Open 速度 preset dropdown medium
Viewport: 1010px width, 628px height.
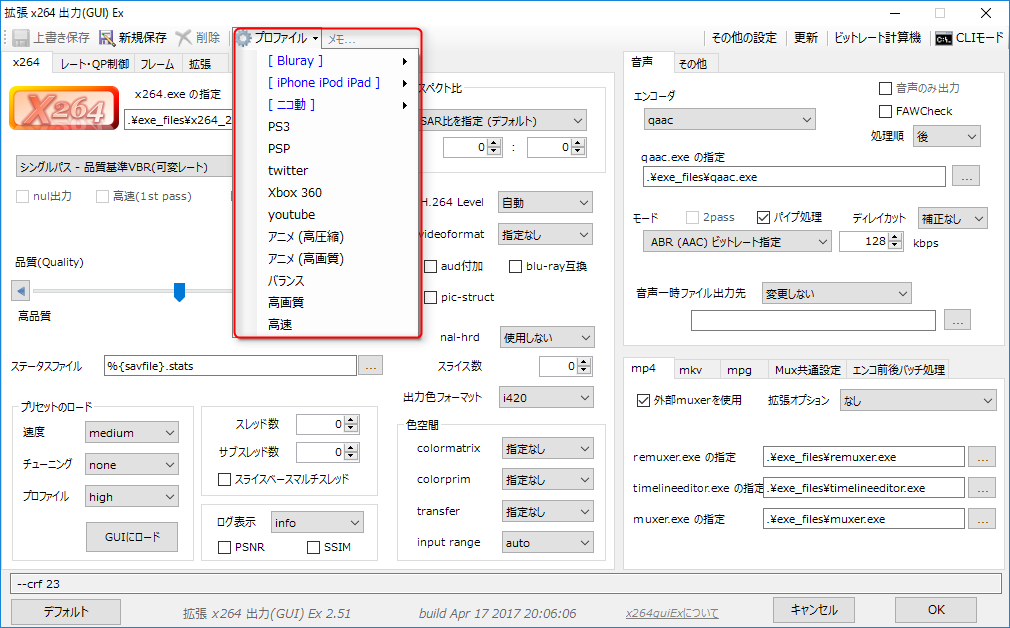[131, 433]
